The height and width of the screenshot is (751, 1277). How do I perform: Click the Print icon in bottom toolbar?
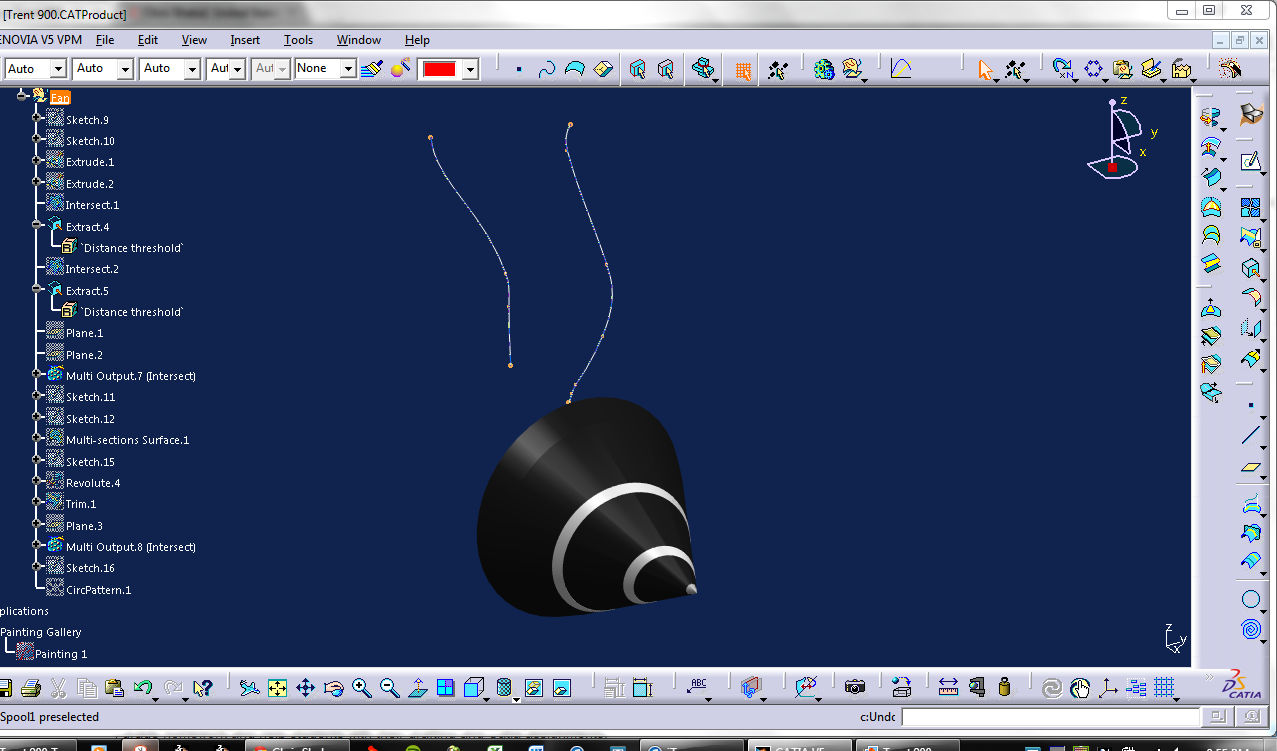pos(30,688)
